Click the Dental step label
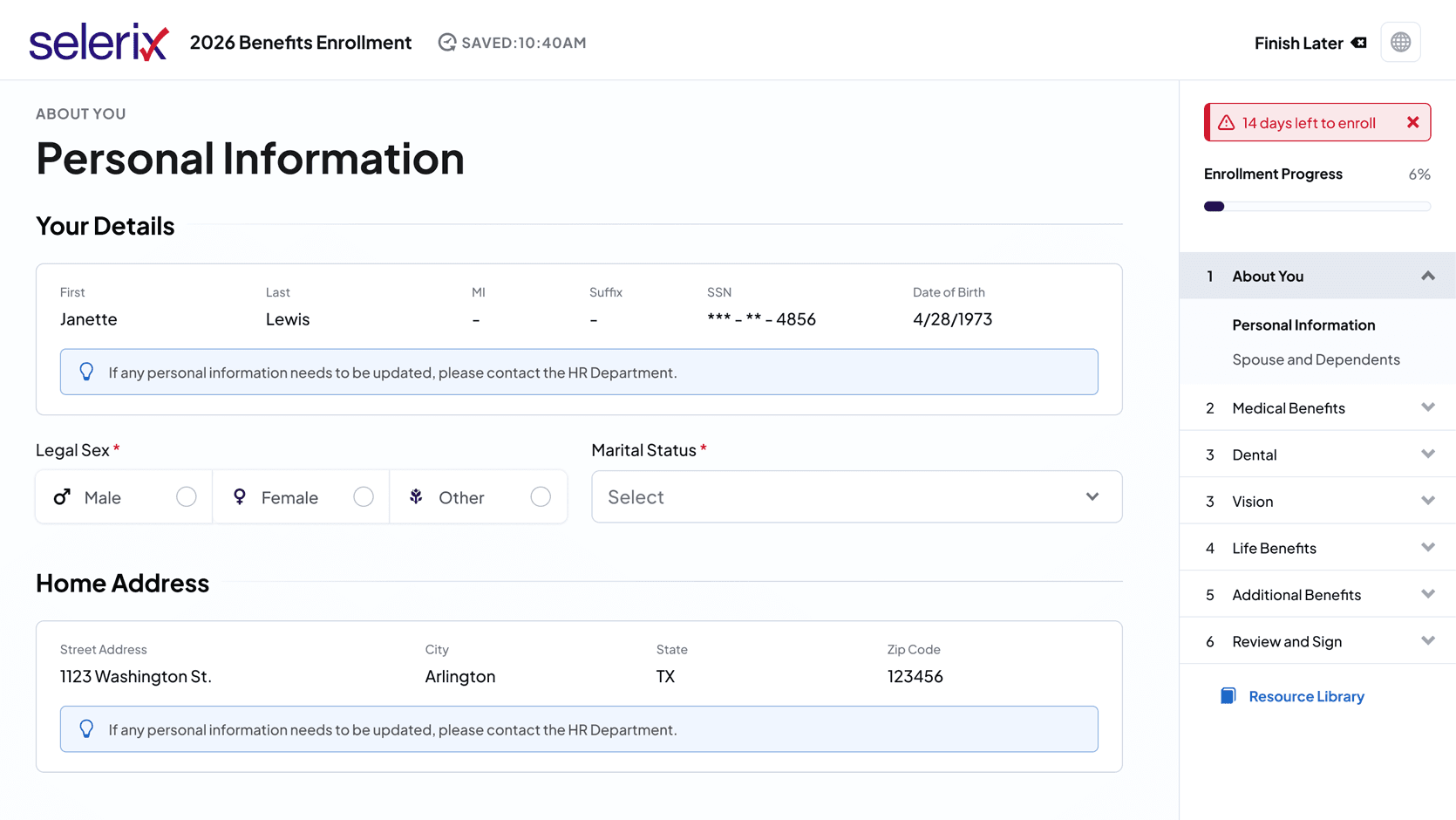This screenshot has width=1456, height=820. pyautogui.click(x=1254, y=454)
